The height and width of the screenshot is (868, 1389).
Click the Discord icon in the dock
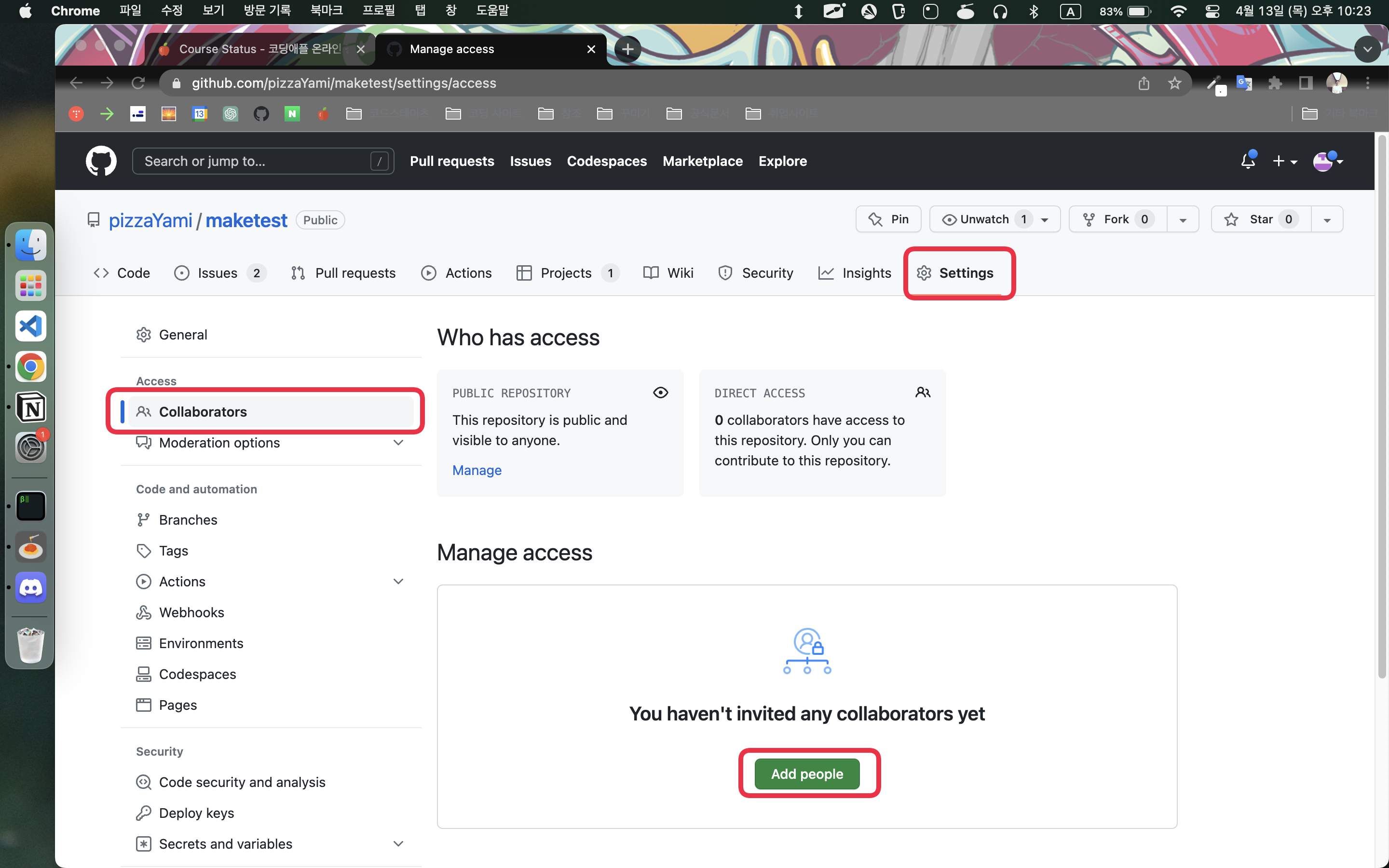pyautogui.click(x=31, y=587)
